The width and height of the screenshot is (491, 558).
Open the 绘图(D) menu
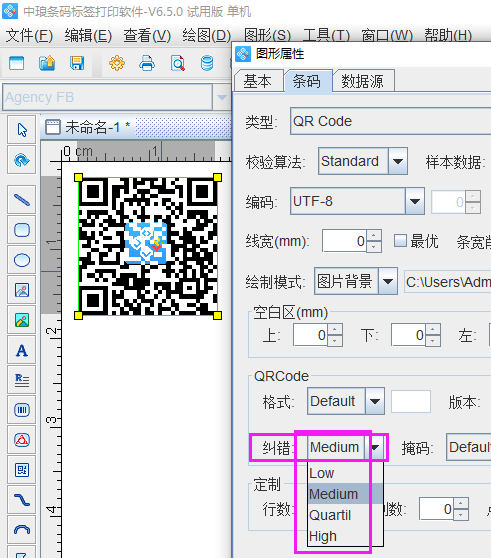point(207,36)
